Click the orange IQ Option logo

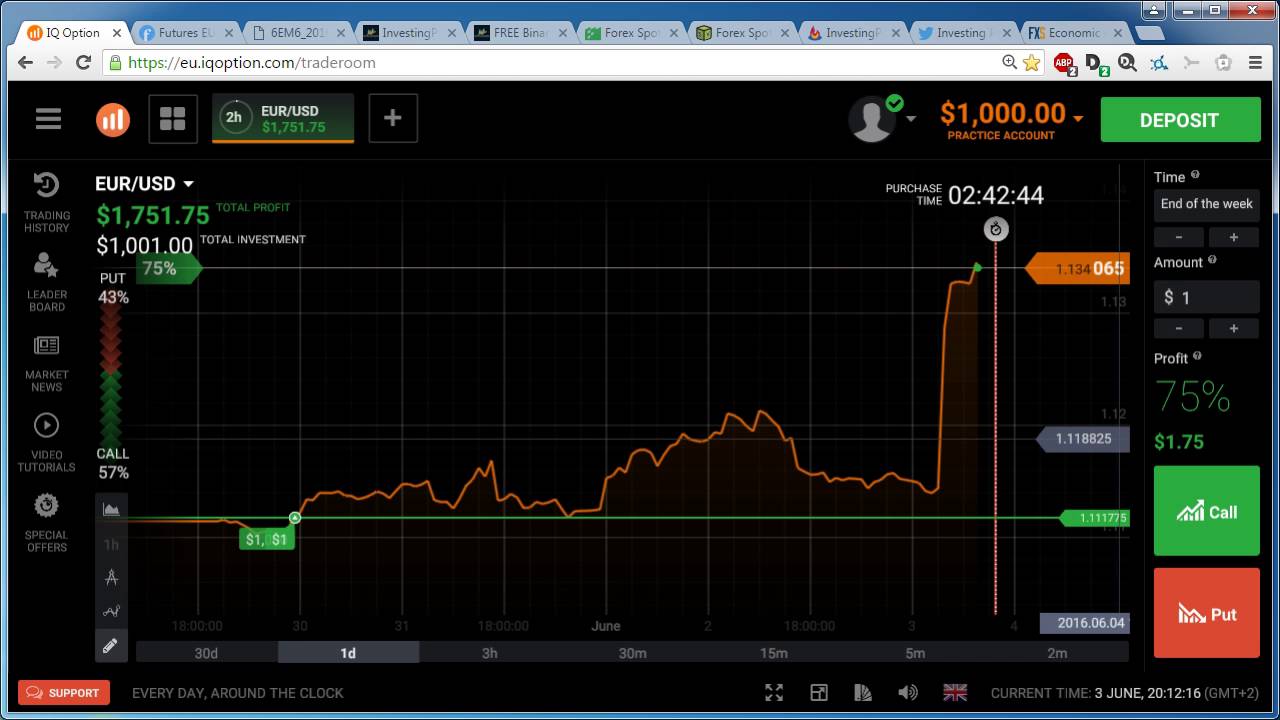(x=113, y=119)
